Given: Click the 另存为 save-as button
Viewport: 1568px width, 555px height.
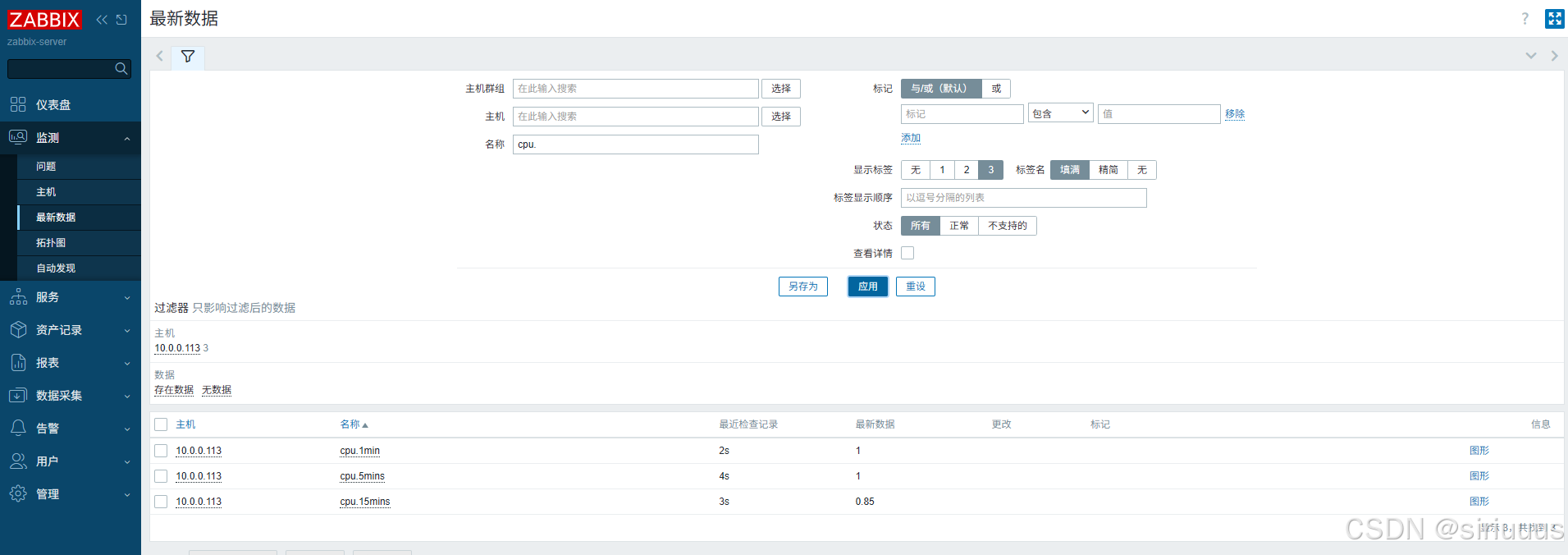Looking at the screenshot, I should [x=803, y=287].
